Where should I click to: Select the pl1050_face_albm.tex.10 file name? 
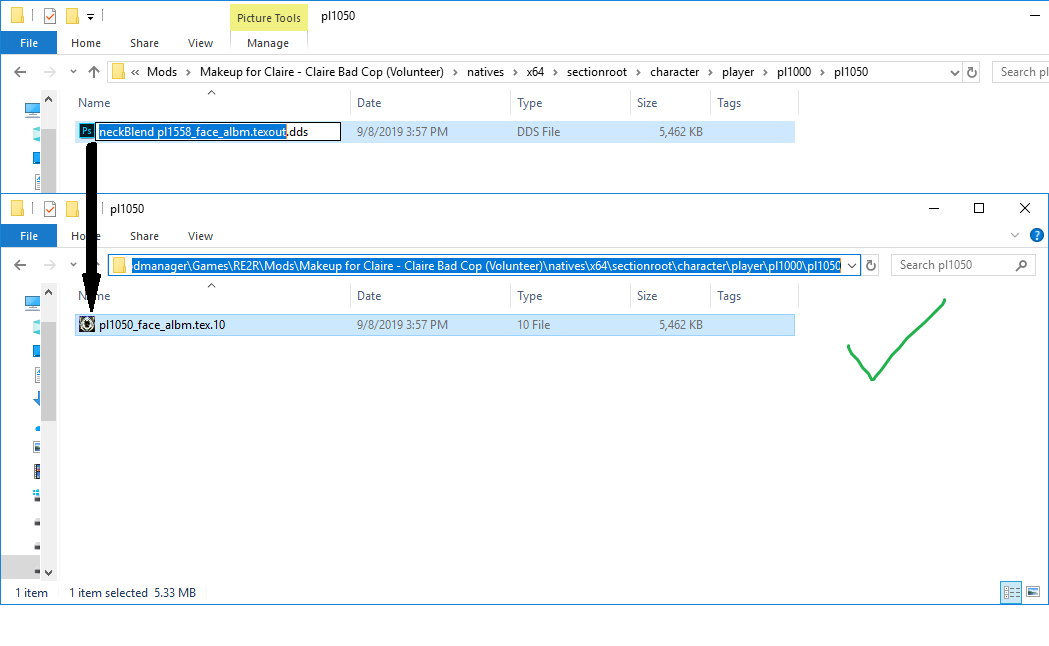click(x=162, y=325)
